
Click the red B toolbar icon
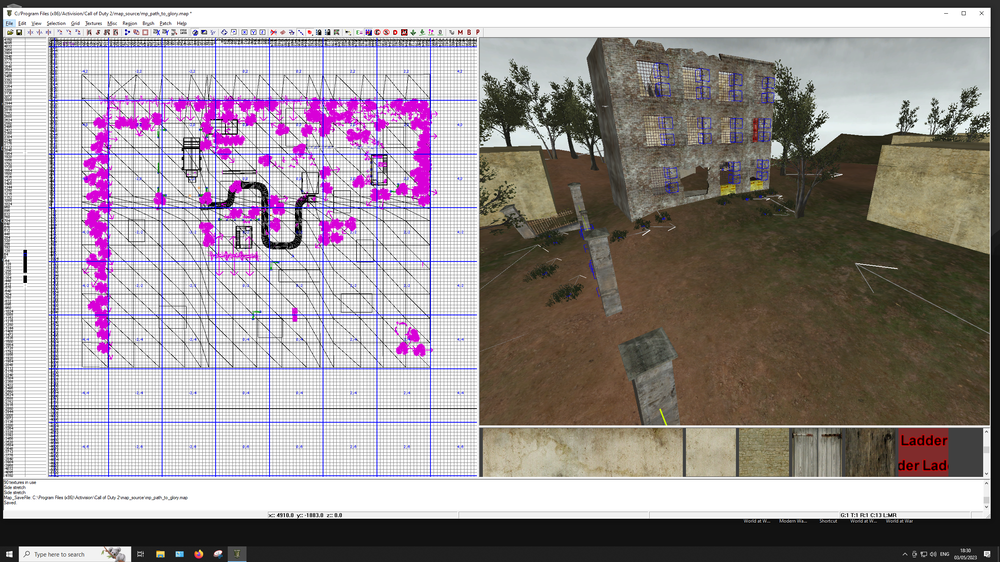[469, 32]
